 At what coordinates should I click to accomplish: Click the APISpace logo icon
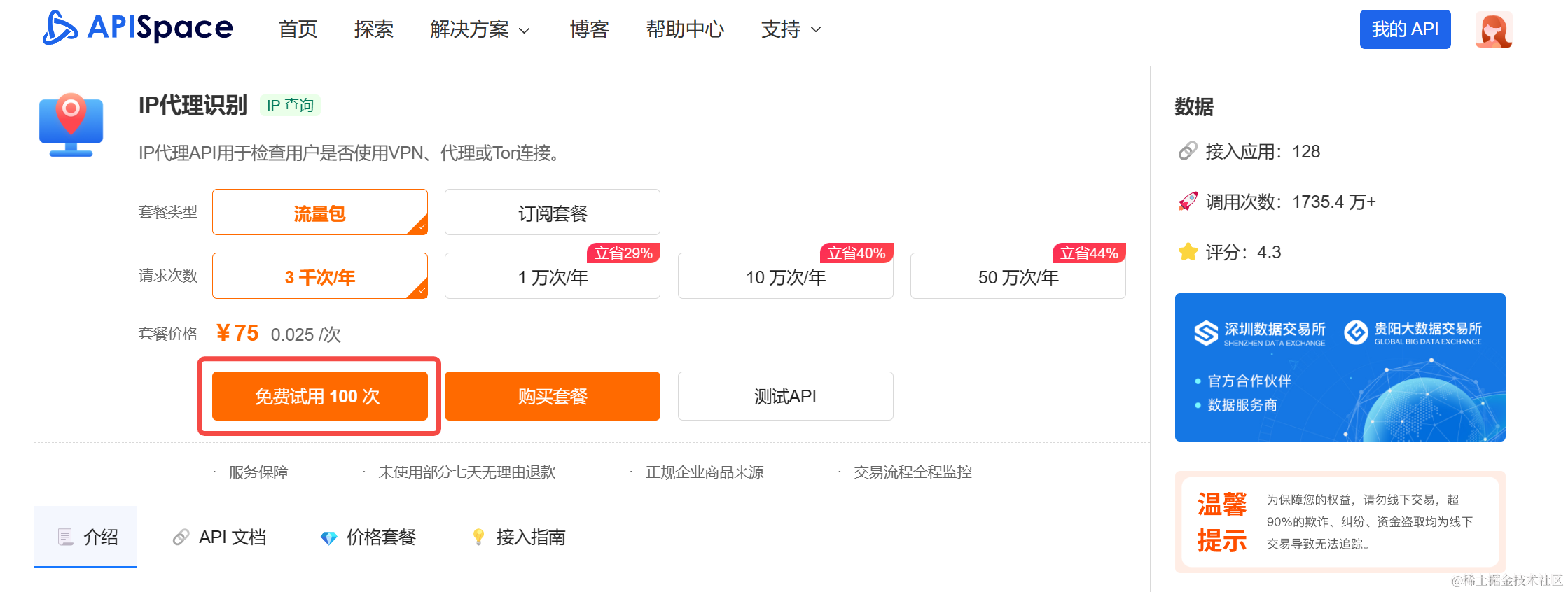(x=60, y=28)
